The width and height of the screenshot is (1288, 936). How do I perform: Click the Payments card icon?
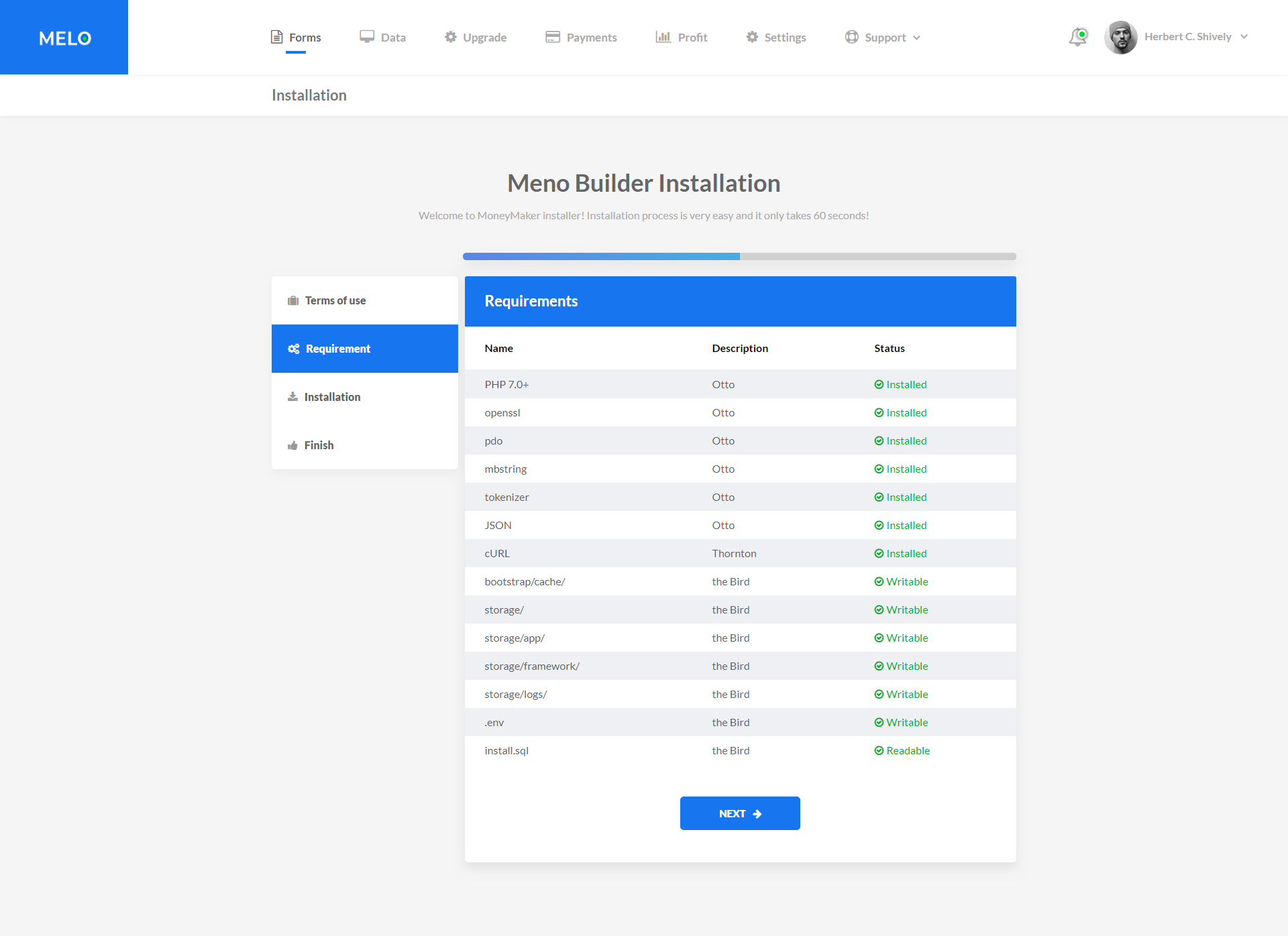[553, 37]
